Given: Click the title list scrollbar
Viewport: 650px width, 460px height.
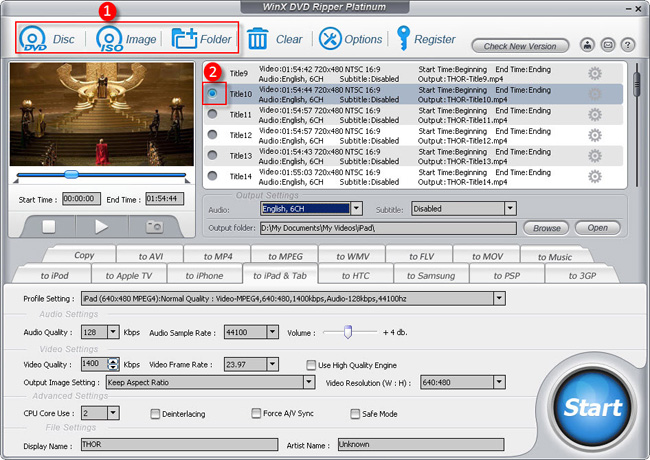Looking at the screenshot, I should [637, 84].
